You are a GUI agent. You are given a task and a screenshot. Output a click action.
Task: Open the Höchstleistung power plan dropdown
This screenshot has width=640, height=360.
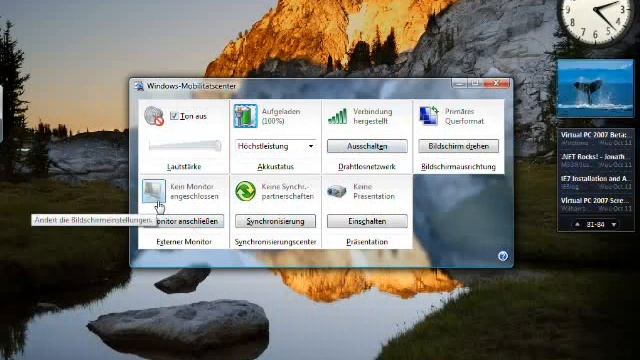(276, 146)
